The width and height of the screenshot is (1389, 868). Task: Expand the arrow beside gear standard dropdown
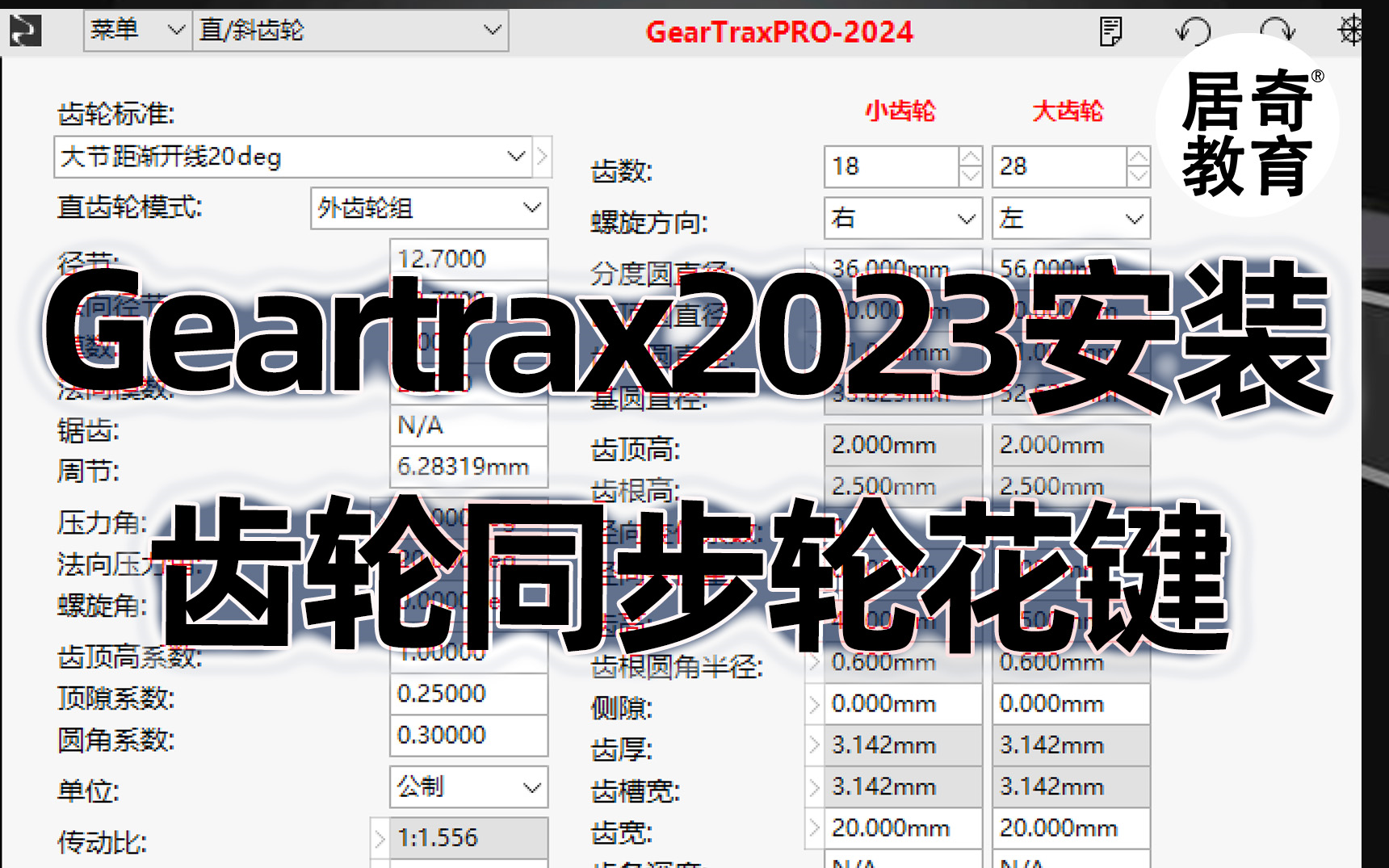[x=543, y=156]
